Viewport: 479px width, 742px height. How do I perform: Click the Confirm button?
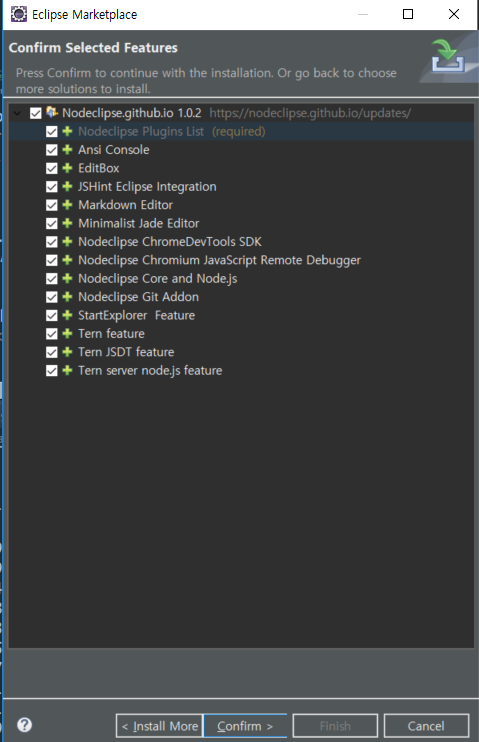tap(245, 726)
